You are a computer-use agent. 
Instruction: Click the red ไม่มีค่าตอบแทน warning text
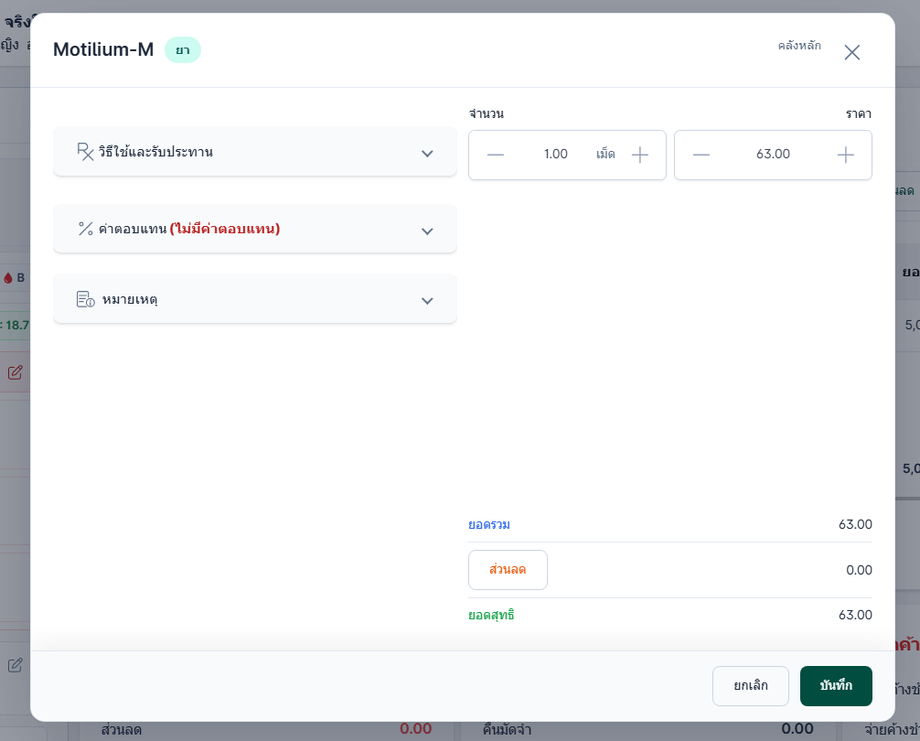225,229
